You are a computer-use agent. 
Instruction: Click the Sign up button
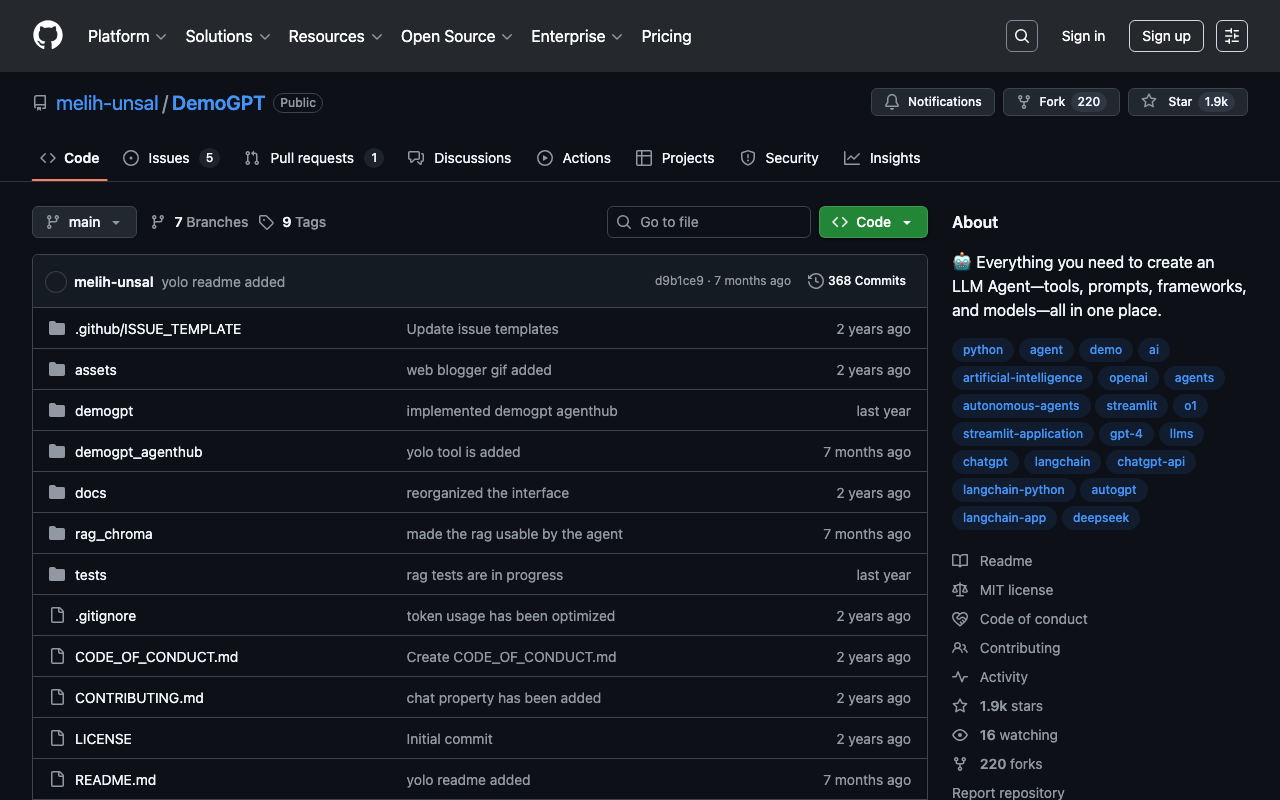(1166, 36)
